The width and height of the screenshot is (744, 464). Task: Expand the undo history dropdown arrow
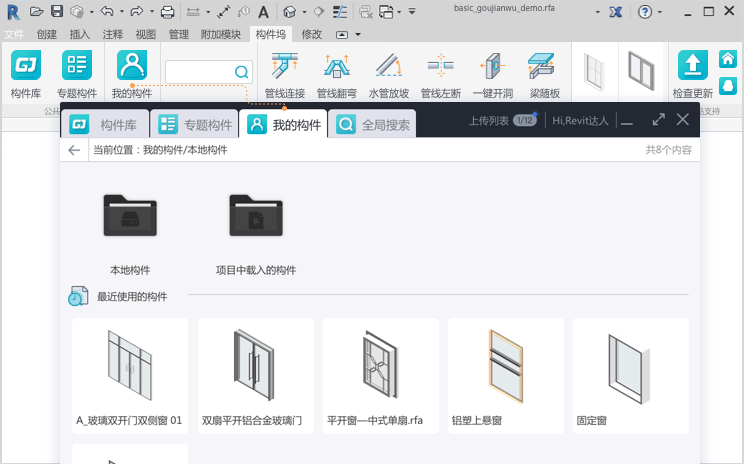click(121, 12)
